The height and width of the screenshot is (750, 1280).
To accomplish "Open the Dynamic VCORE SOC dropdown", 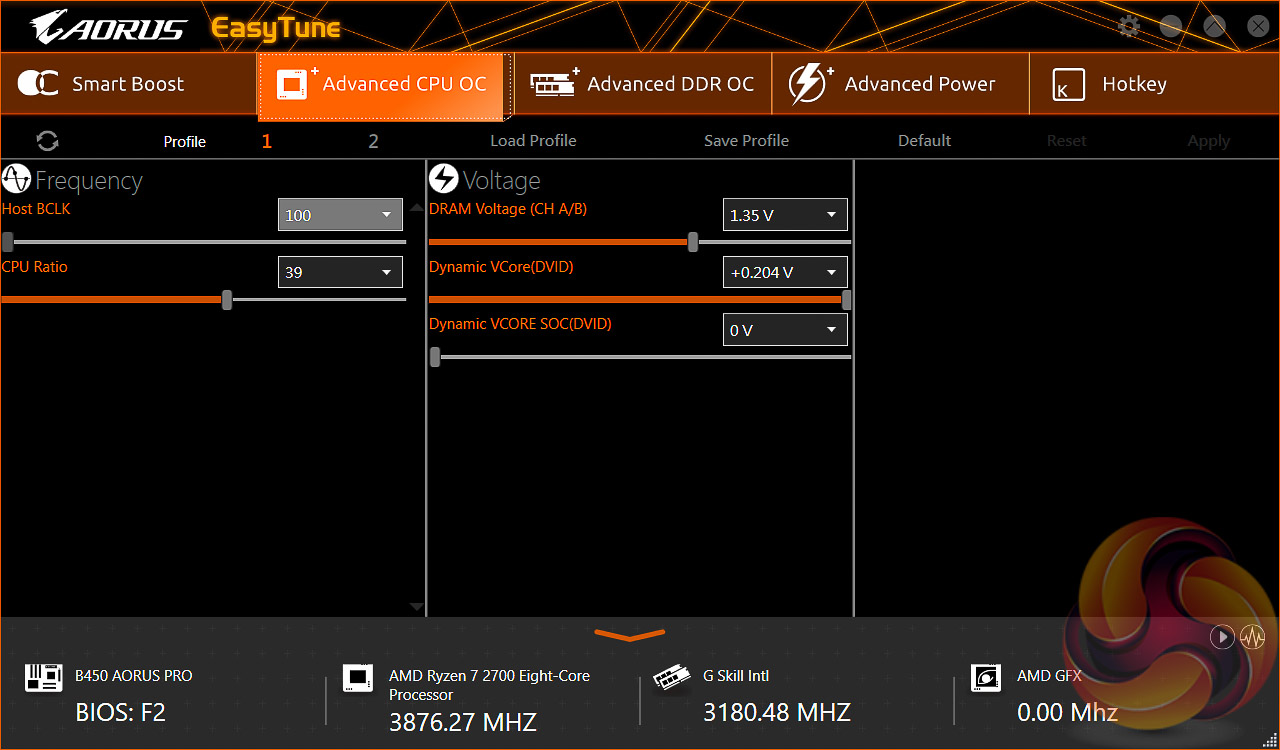I will pos(785,330).
